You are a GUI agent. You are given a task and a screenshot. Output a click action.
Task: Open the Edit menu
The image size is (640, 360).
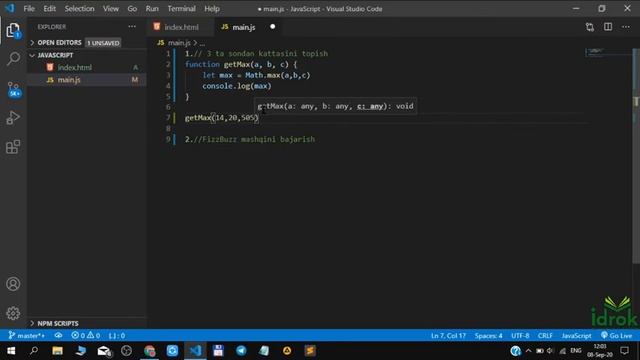pyautogui.click(x=49, y=9)
